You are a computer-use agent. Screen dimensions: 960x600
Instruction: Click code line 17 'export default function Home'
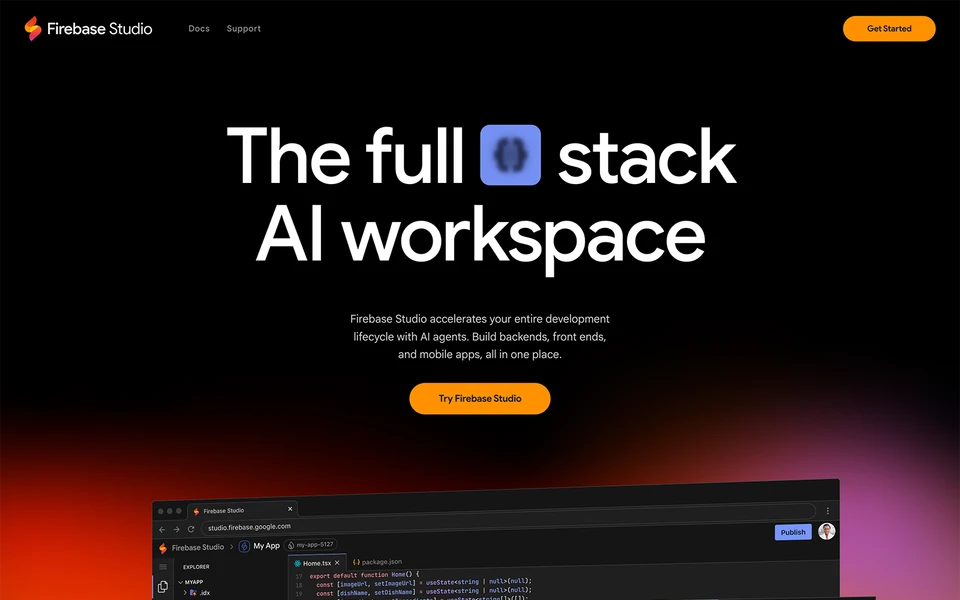[364, 575]
